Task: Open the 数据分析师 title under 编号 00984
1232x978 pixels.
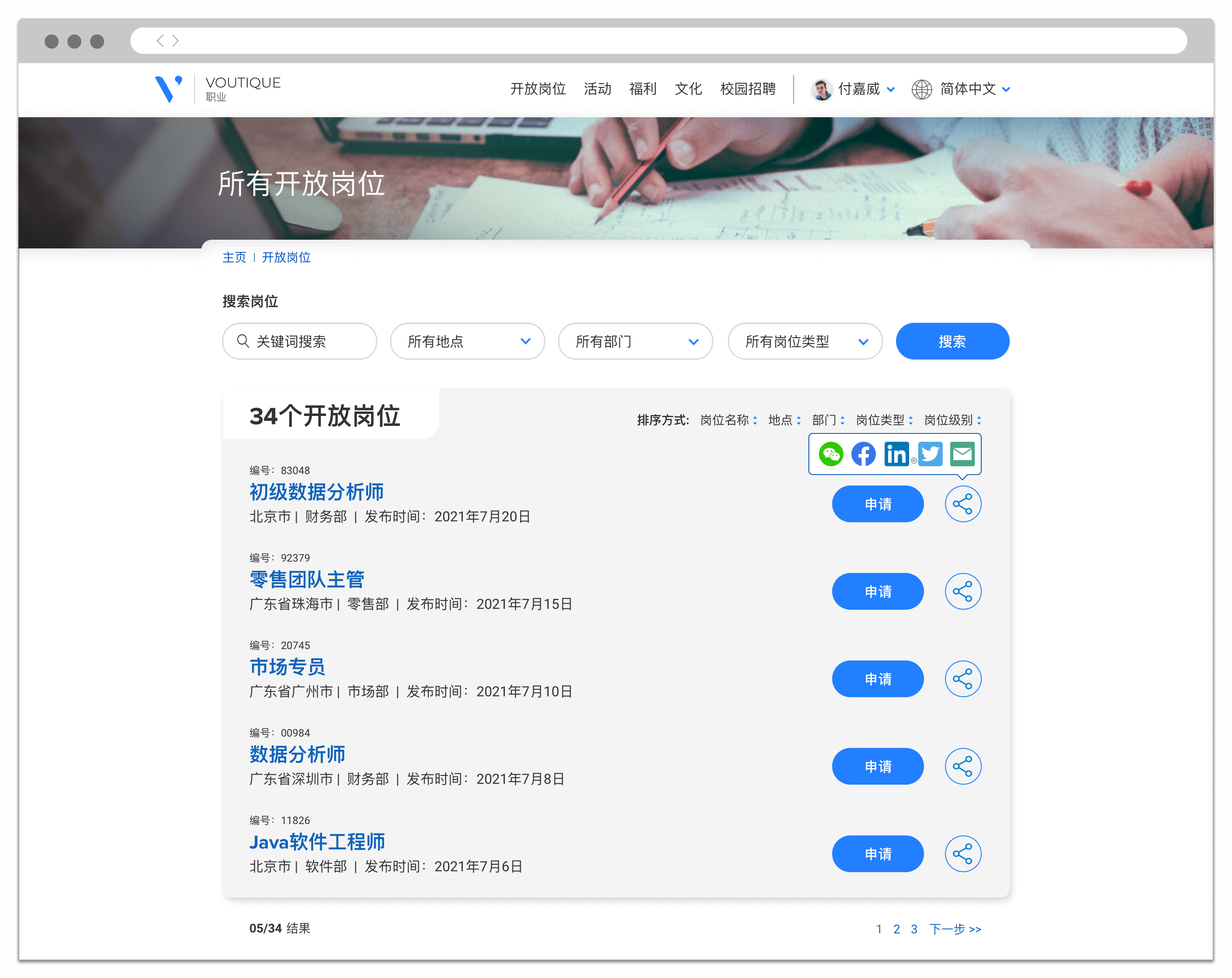Action: (297, 754)
